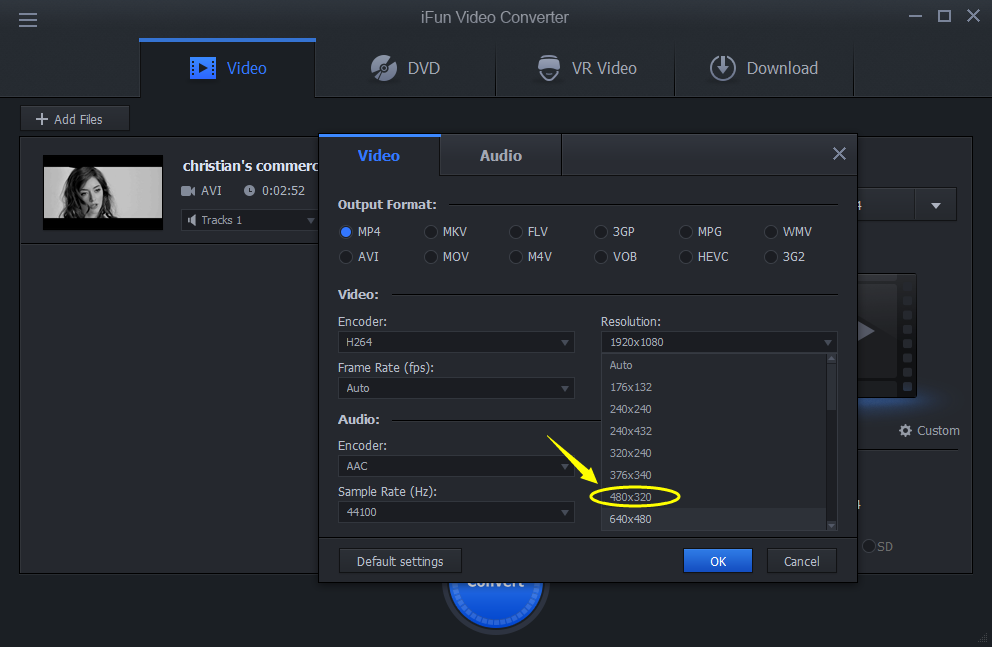
Task: Choose 640x480 resolution
Action: pos(714,519)
